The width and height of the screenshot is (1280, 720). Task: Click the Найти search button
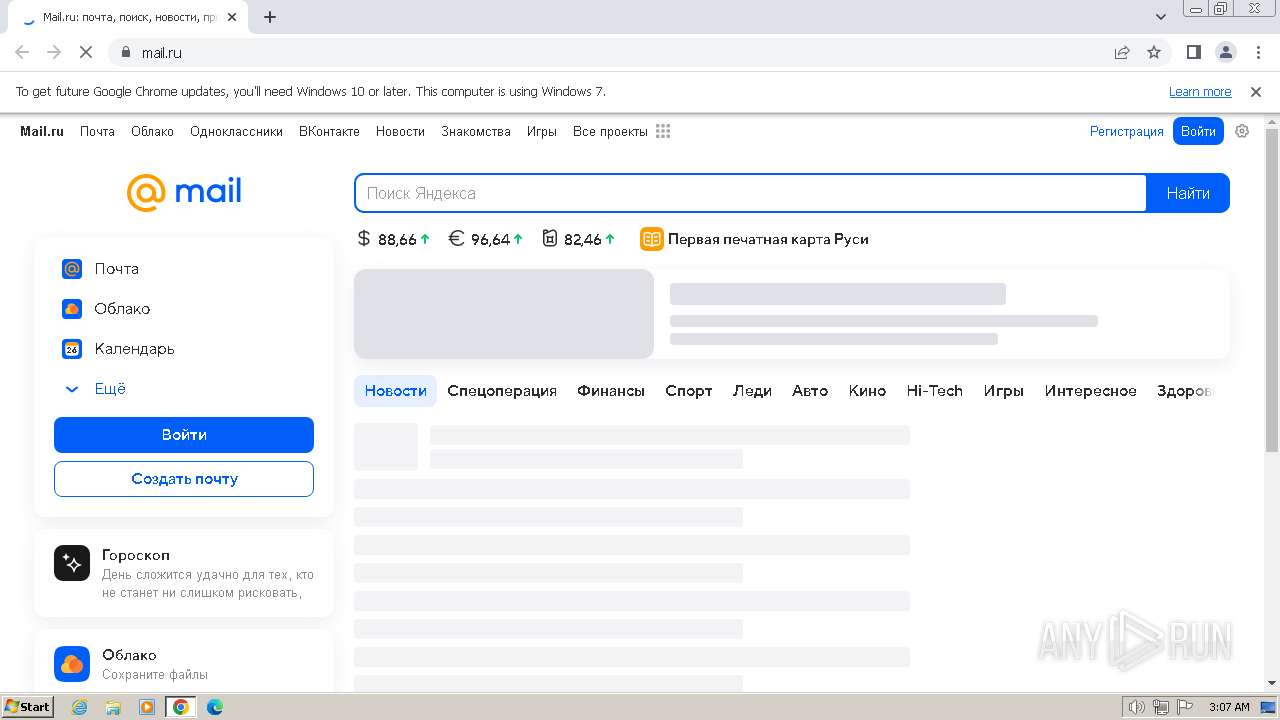[x=1188, y=193]
